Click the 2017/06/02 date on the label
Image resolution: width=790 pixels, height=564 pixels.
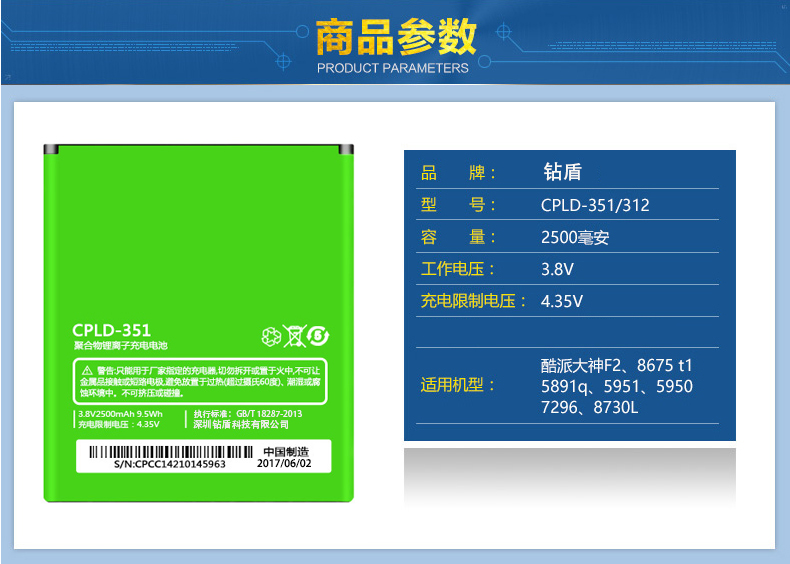(286, 464)
